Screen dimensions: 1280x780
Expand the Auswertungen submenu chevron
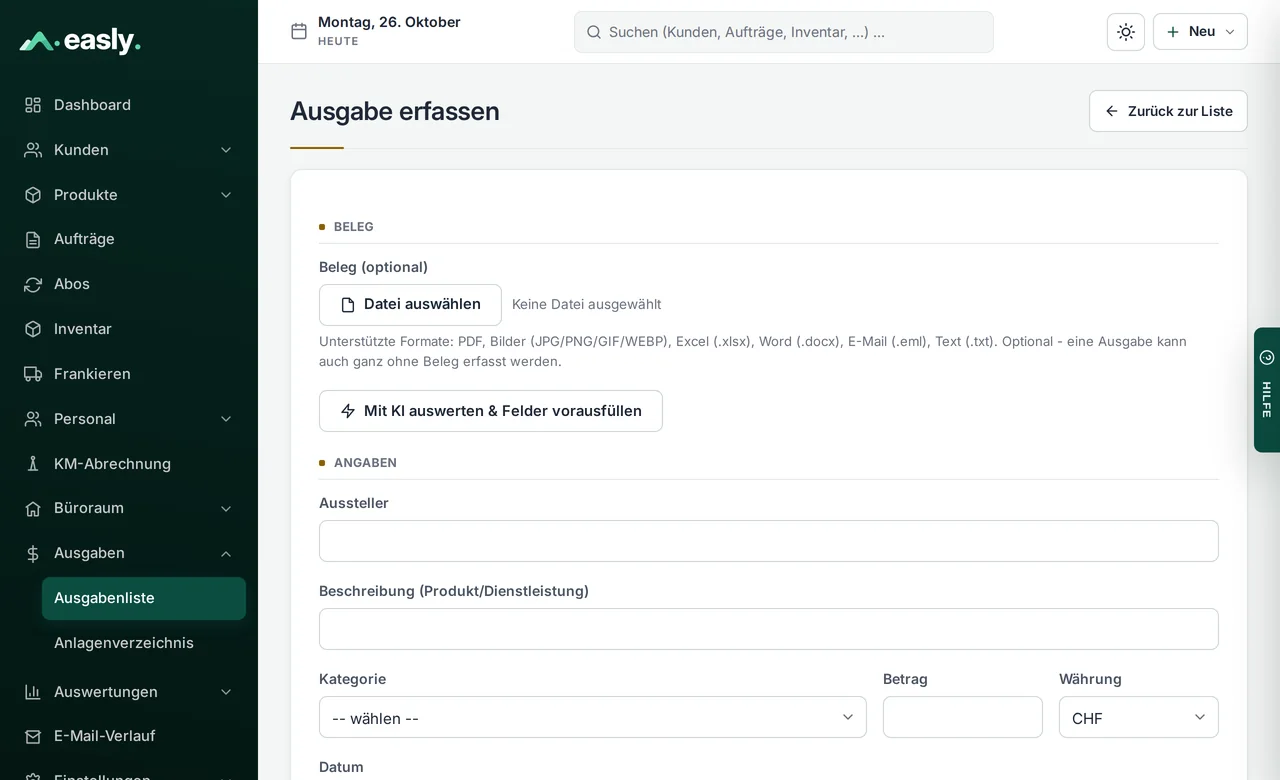(226, 692)
